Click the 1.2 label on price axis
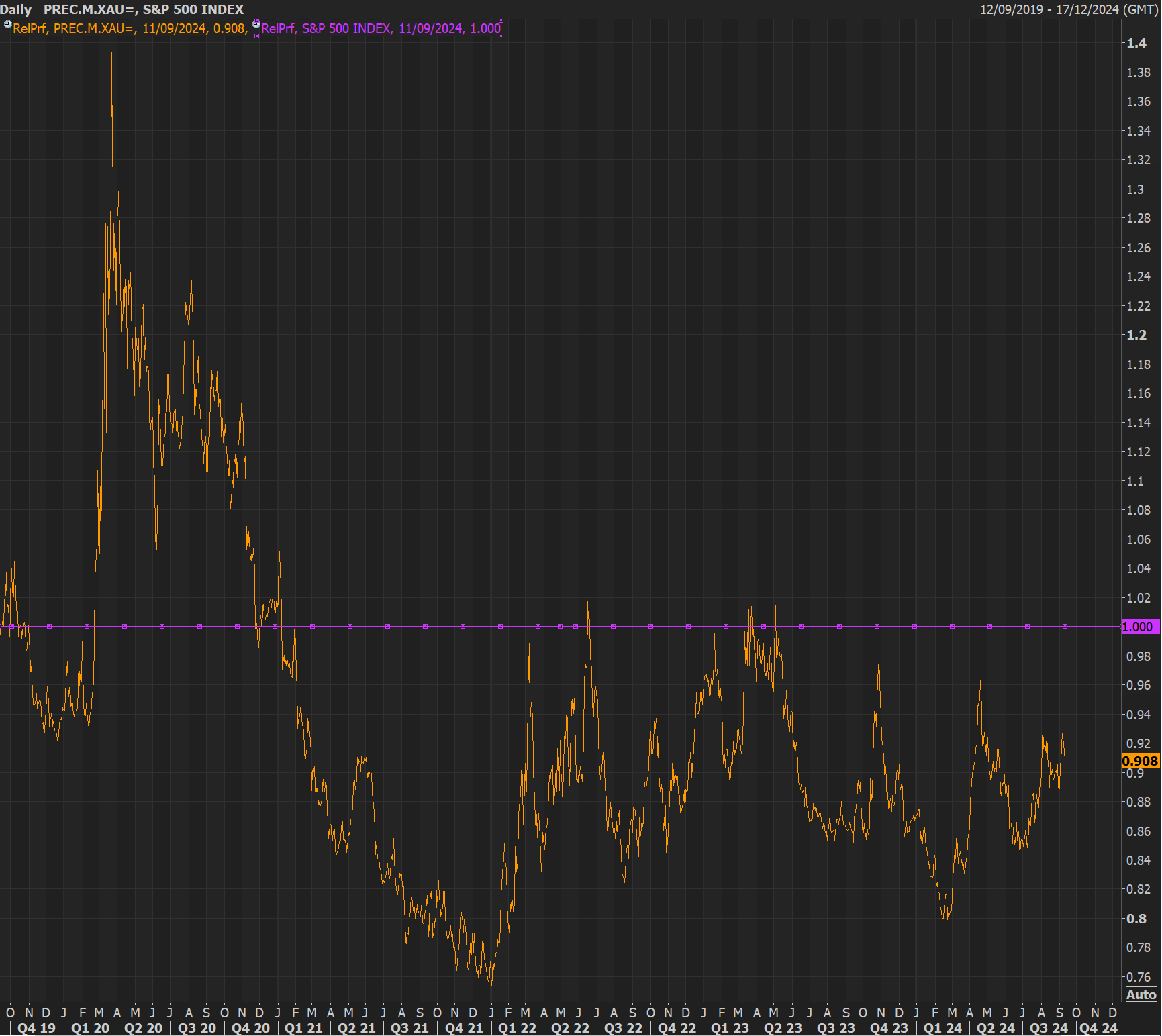1162x1036 pixels. pyautogui.click(x=1136, y=335)
